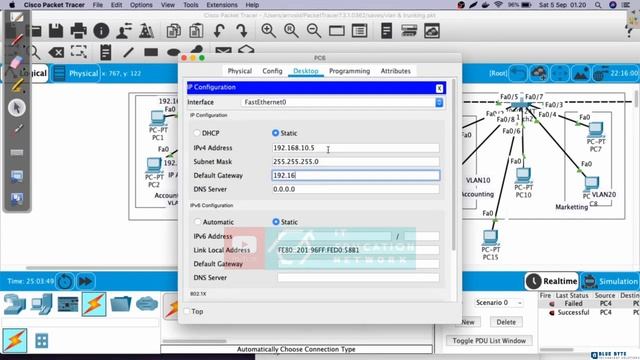Click the DNS Server IPv4 field

pyautogui.click(x=356, y=189)
